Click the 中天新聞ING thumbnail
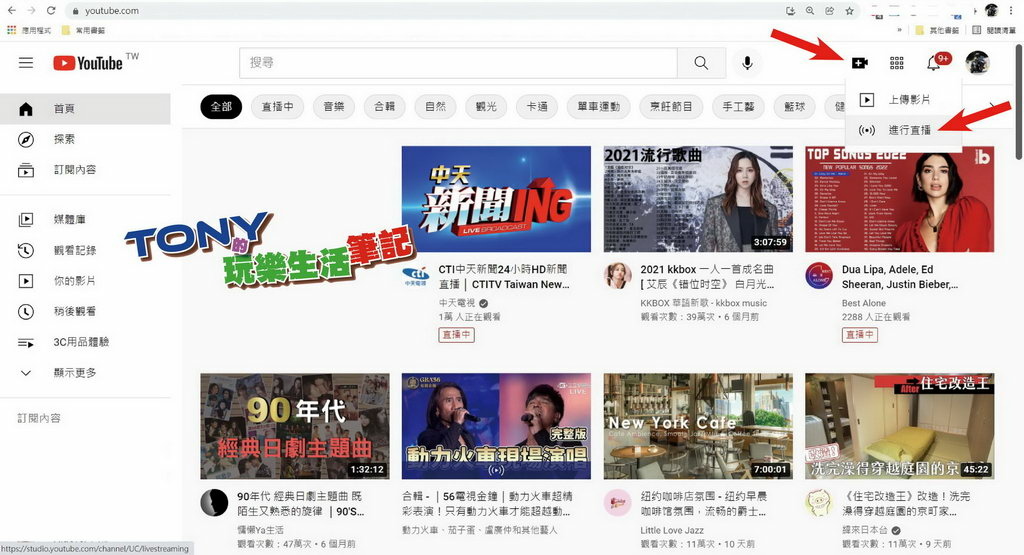 (496, 199)
